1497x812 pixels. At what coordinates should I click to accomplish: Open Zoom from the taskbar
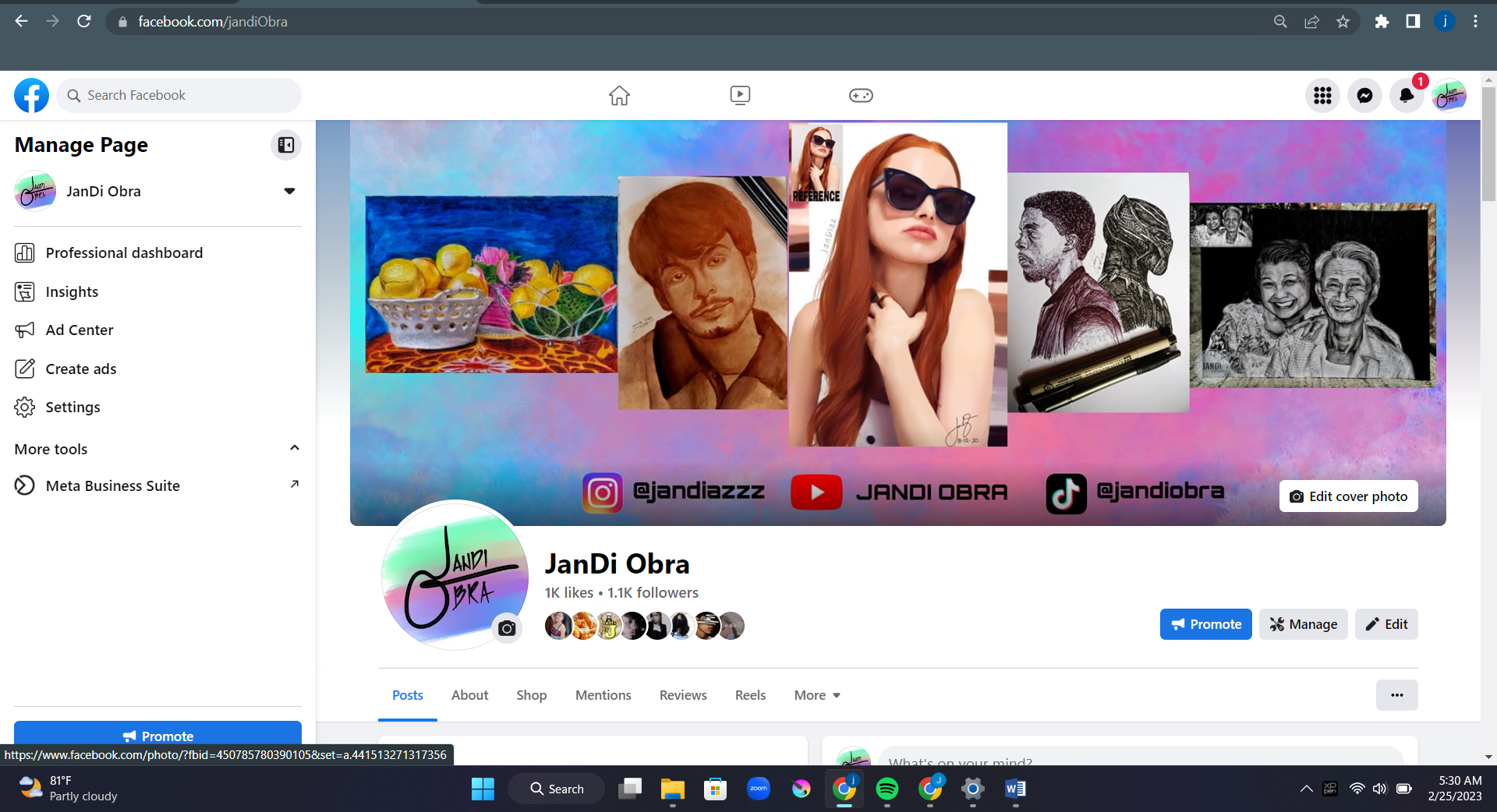pyautogui.click(x=758, y=789)
